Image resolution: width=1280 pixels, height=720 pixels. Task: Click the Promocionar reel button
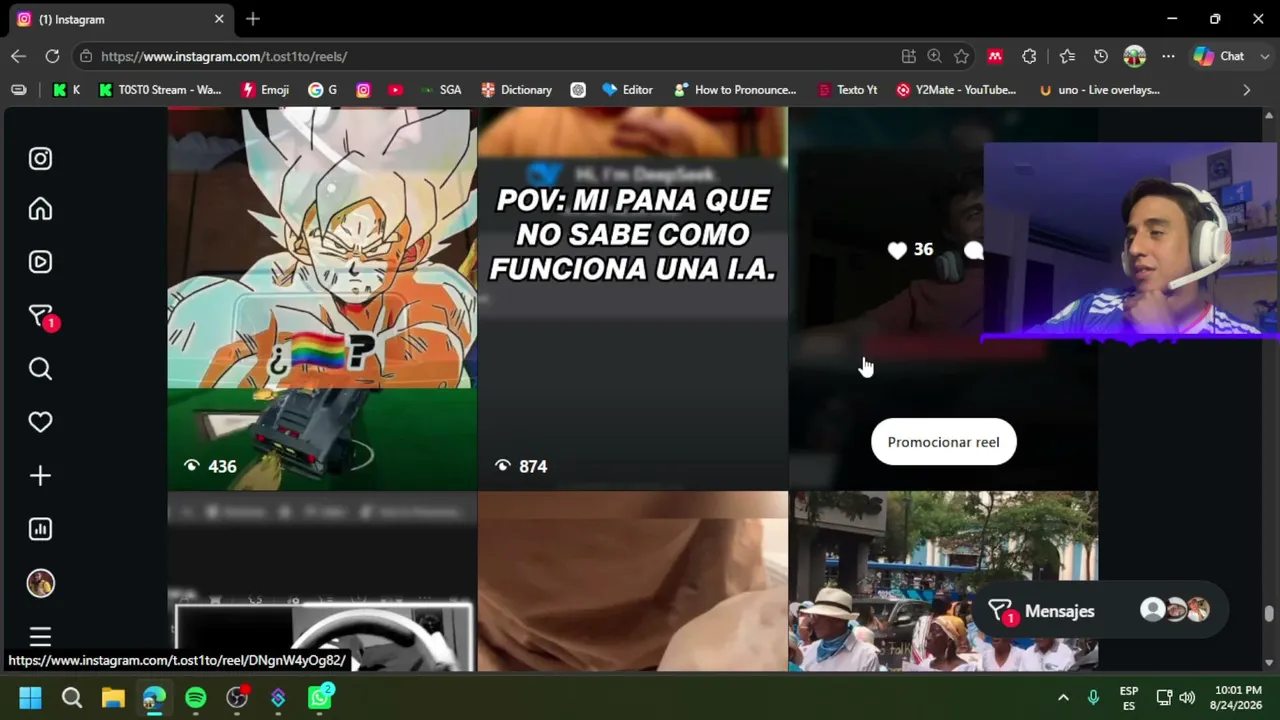[943, 442]
